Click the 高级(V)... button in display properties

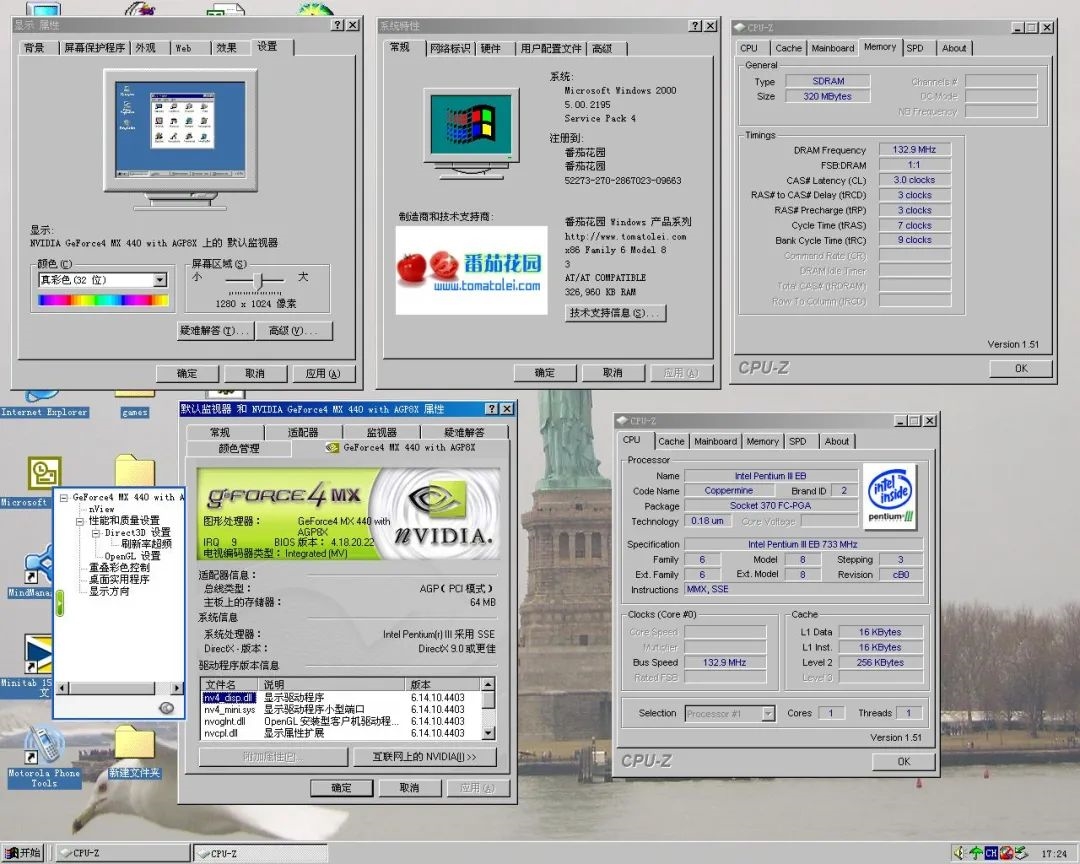pyautogui.click(x=292, y=331)
